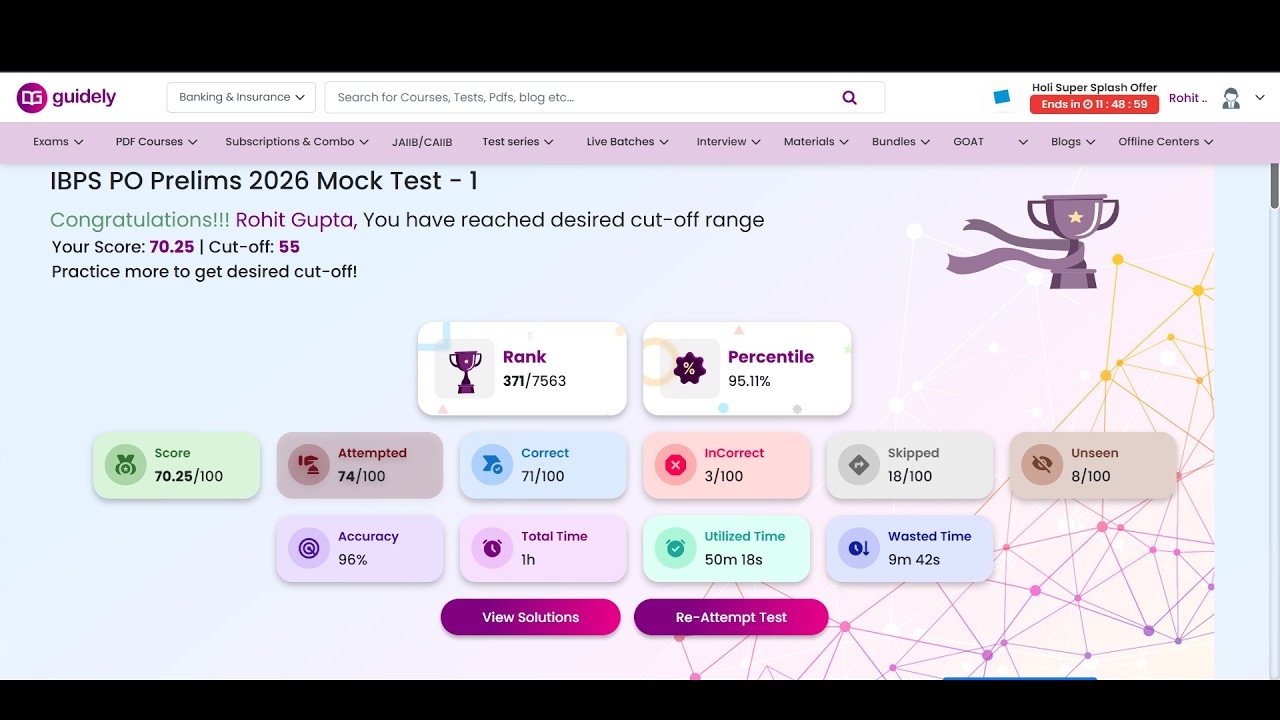Click the name Rohit Gupta in the congratulations line
This screenshot has height=720, width=1280.
(295, 220)
